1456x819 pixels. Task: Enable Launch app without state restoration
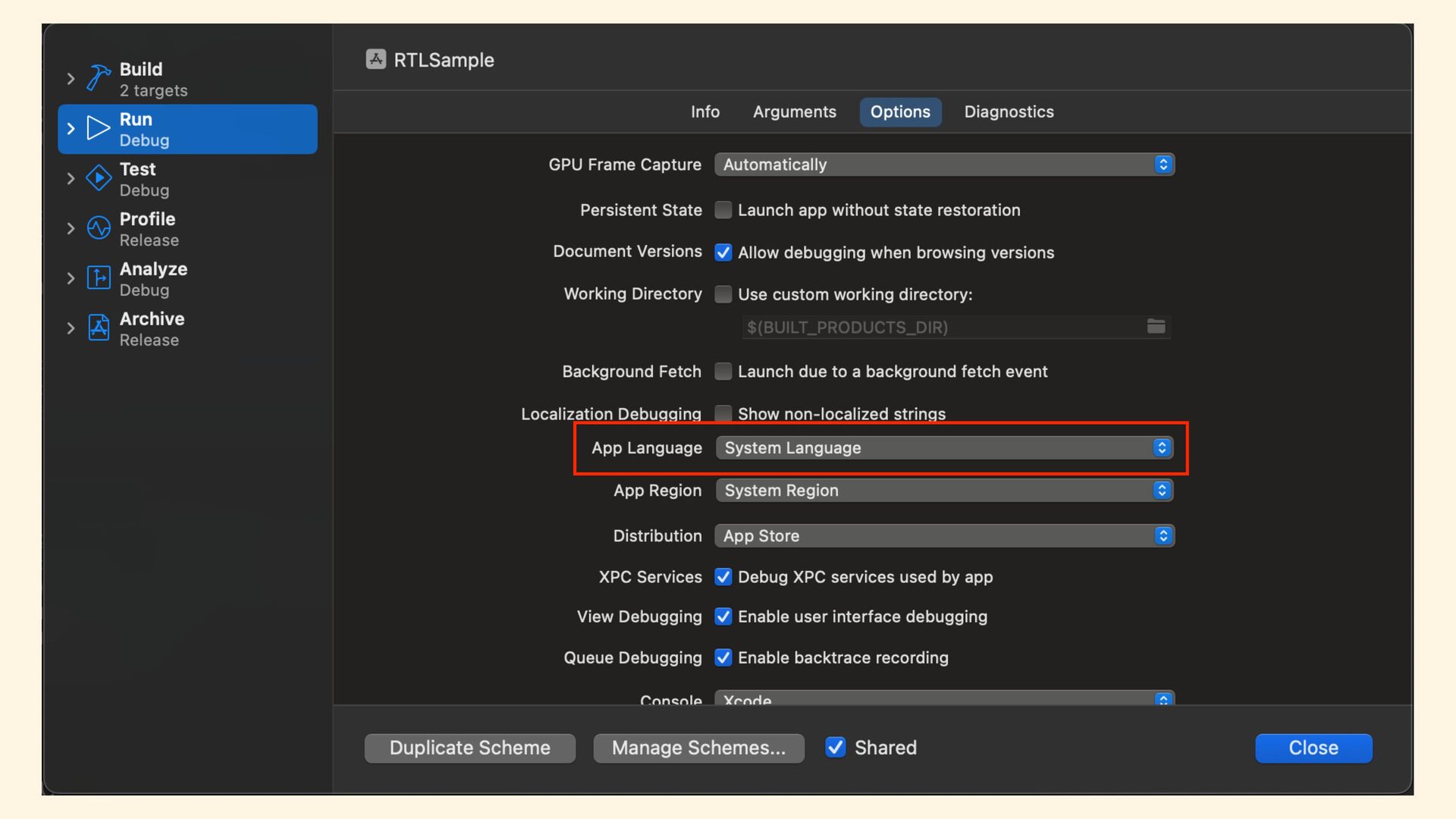[723, 210]
